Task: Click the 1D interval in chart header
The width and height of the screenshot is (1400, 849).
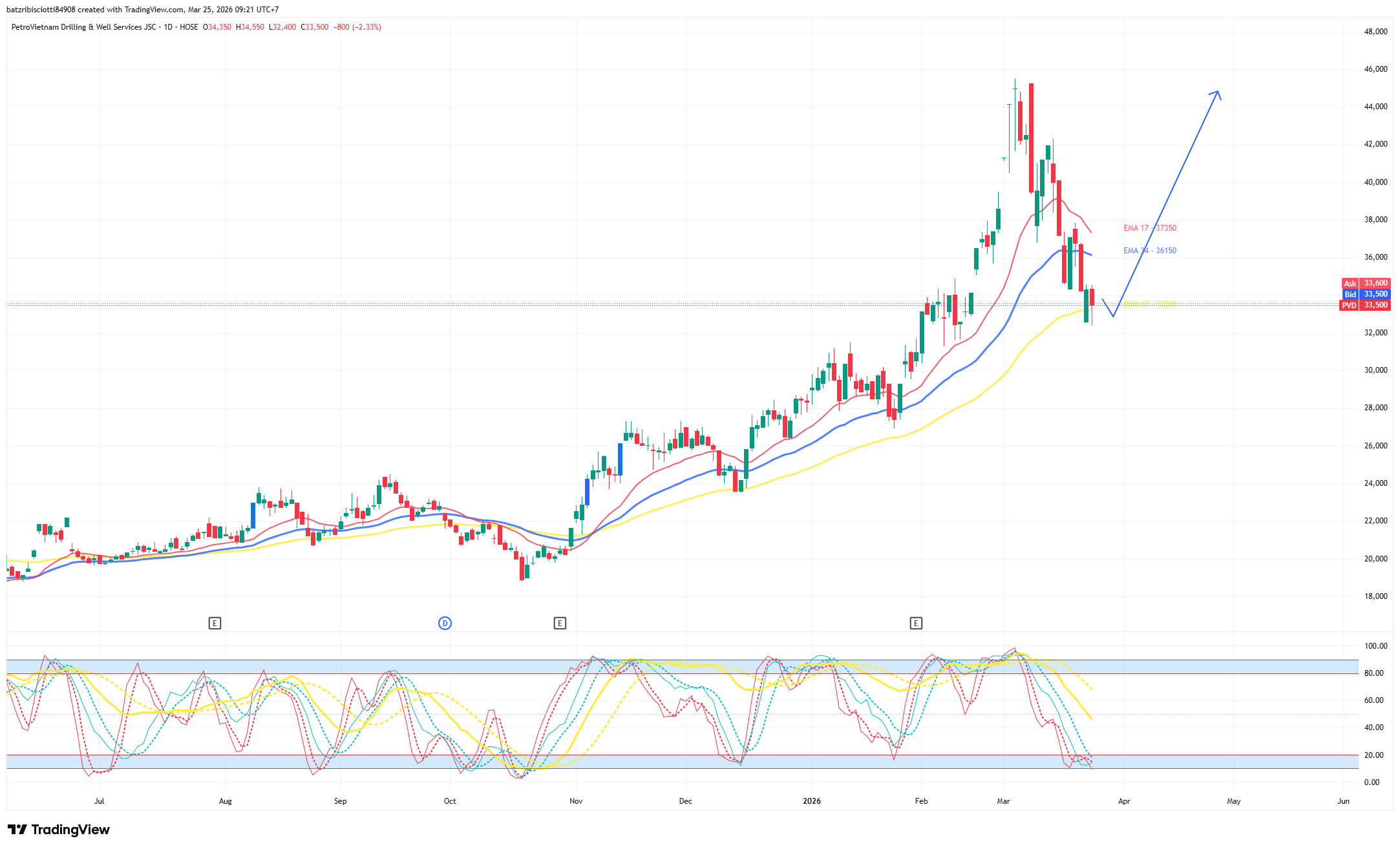Action: [x=168, y=27]
